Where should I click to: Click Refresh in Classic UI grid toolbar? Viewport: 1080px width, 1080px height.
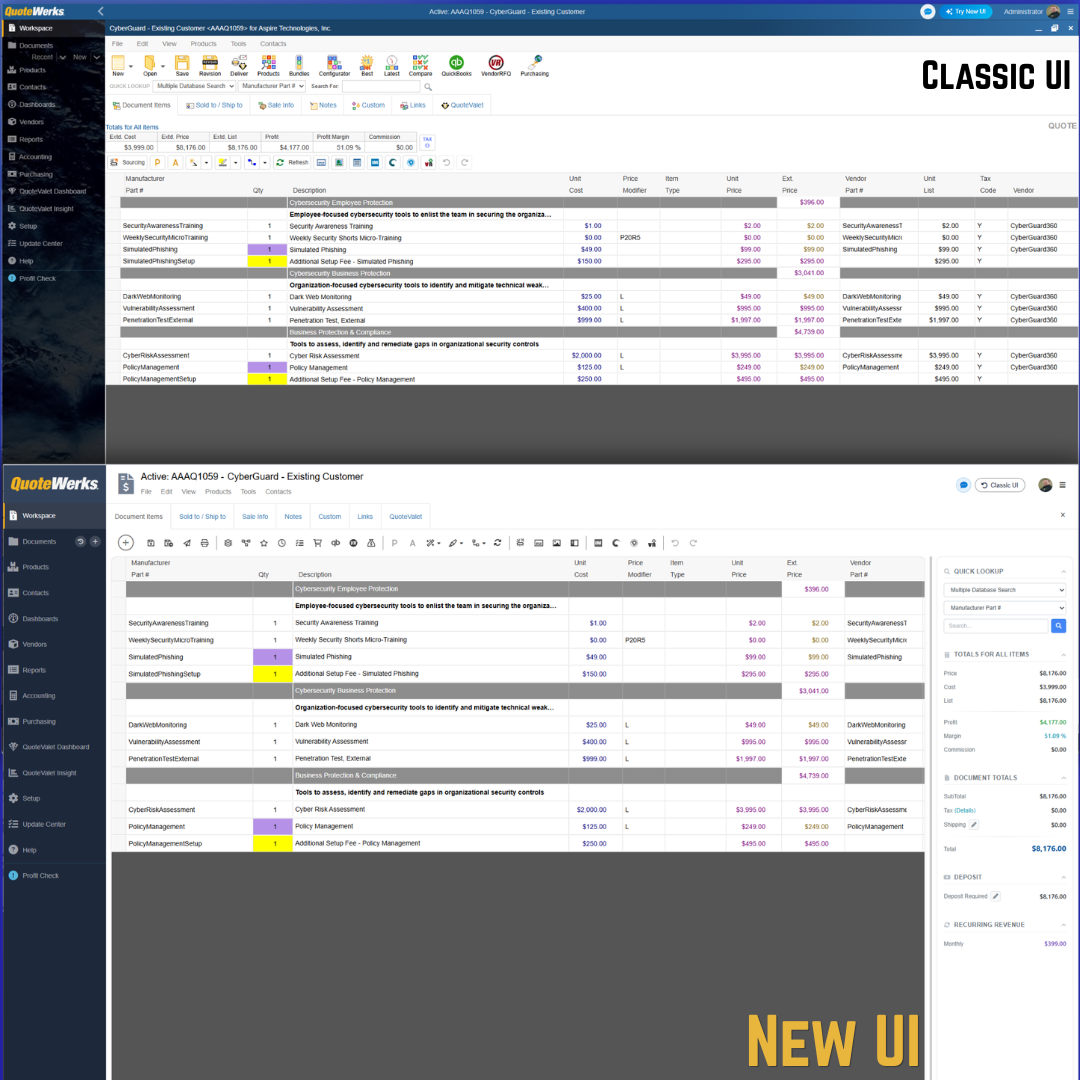(x=292, y=163)
